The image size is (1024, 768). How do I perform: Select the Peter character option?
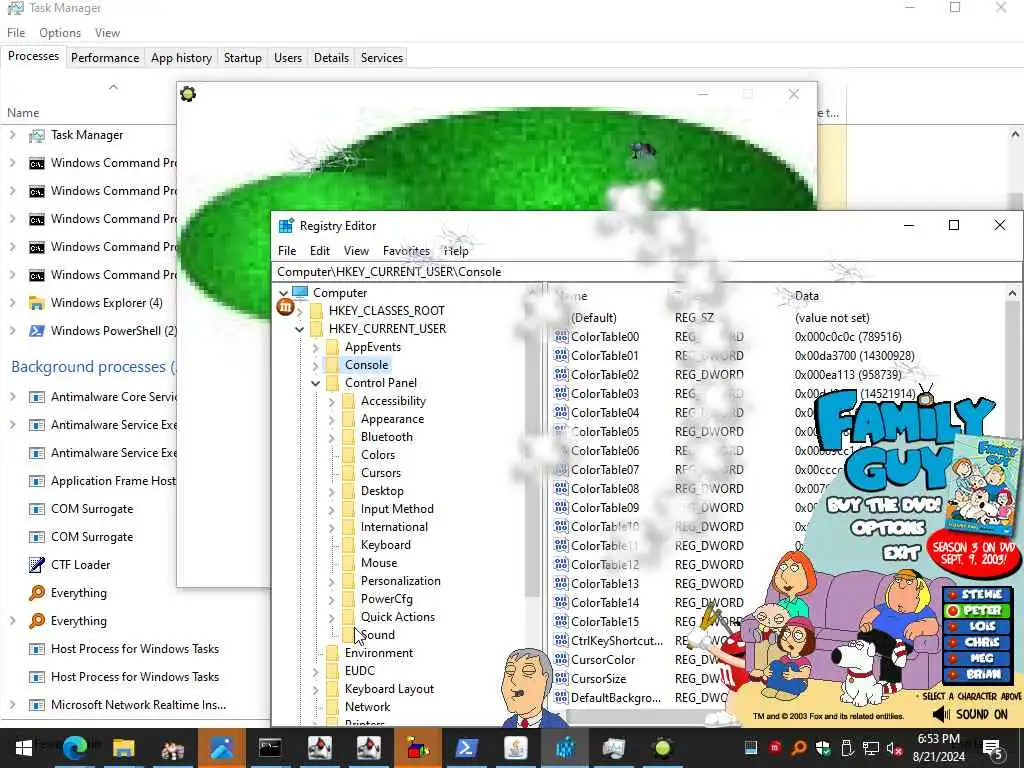point(976,611)
